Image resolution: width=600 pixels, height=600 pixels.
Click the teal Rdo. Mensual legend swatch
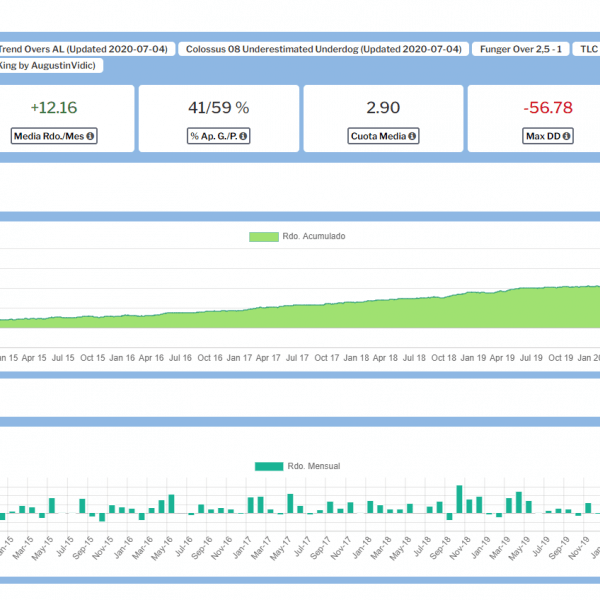pyautogui.click(x=268, y=466)
